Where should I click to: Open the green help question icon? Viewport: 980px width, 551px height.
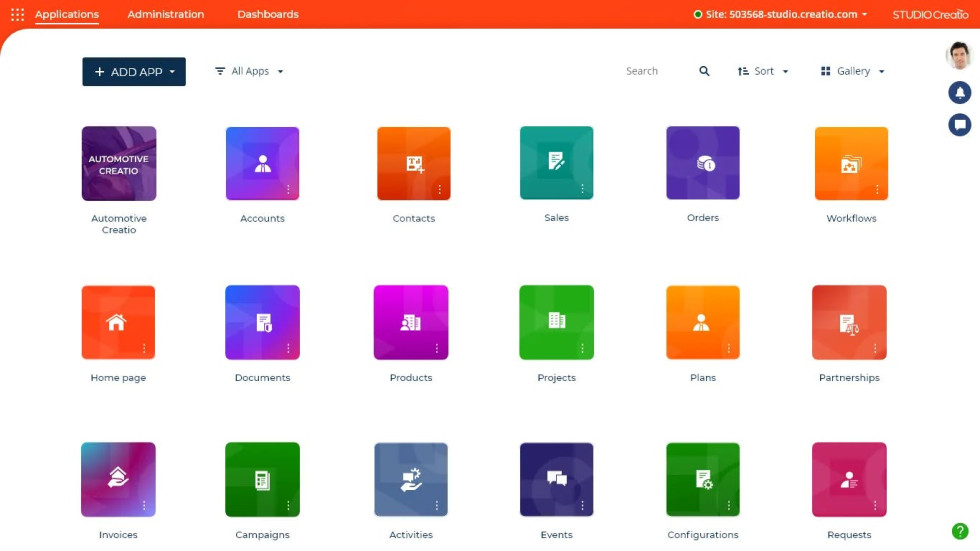coord(959,531)
